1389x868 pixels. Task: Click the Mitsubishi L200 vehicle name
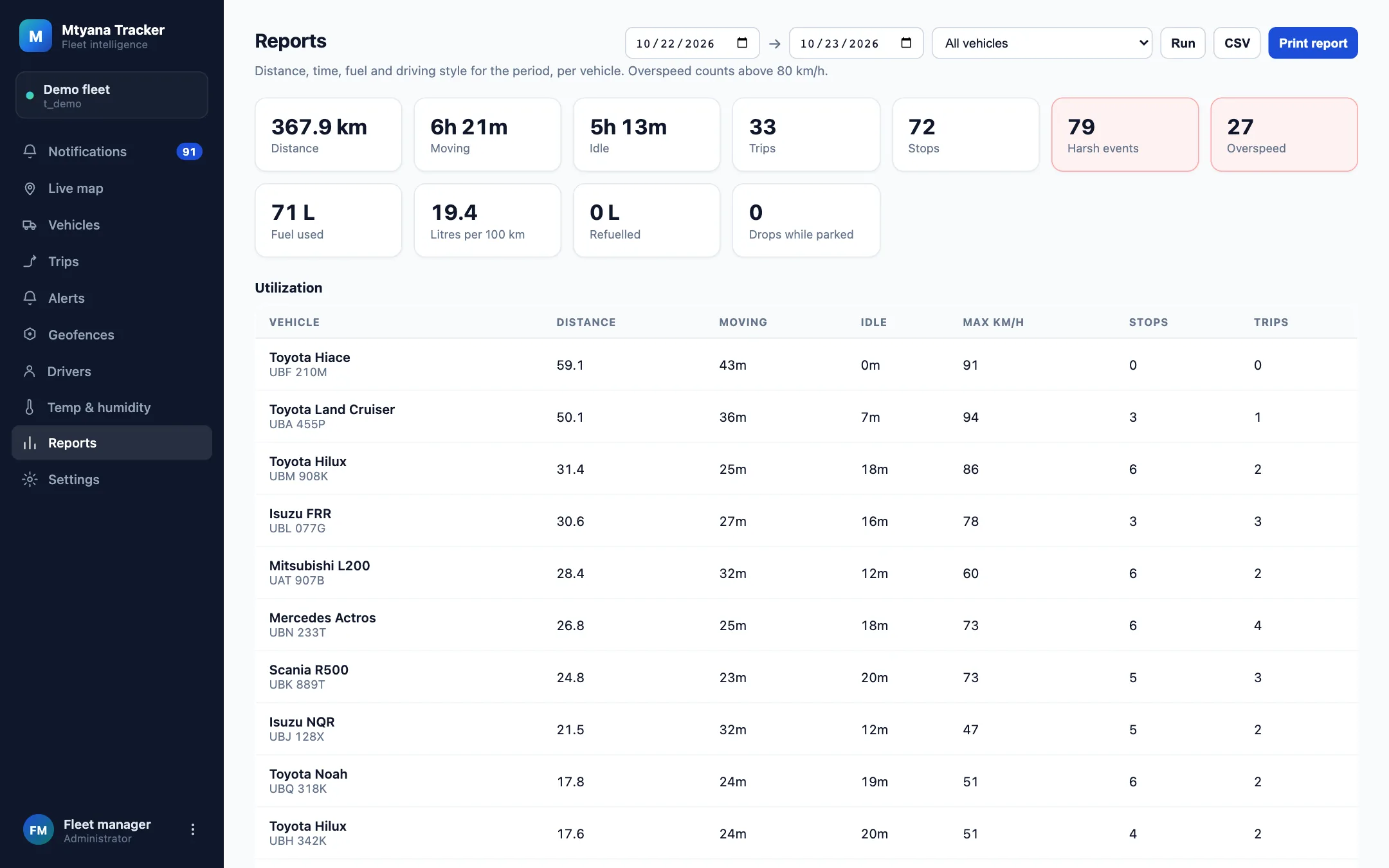(319, 565)
